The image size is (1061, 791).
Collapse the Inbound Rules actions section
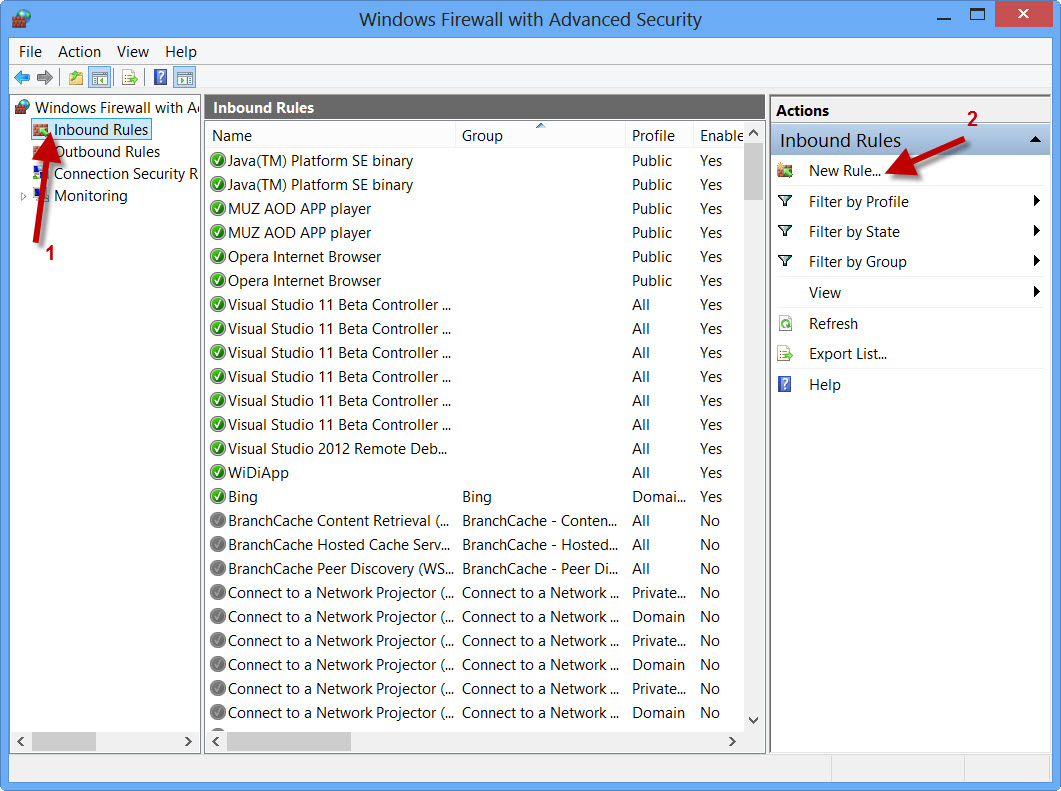(x=1035, y=141)
